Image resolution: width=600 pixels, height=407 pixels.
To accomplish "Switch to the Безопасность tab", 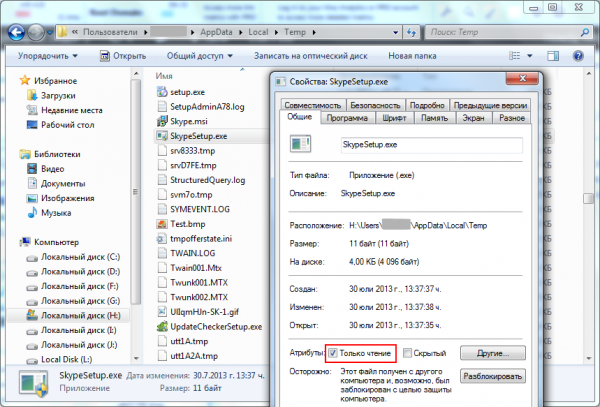I will click(x=375, y=105).
